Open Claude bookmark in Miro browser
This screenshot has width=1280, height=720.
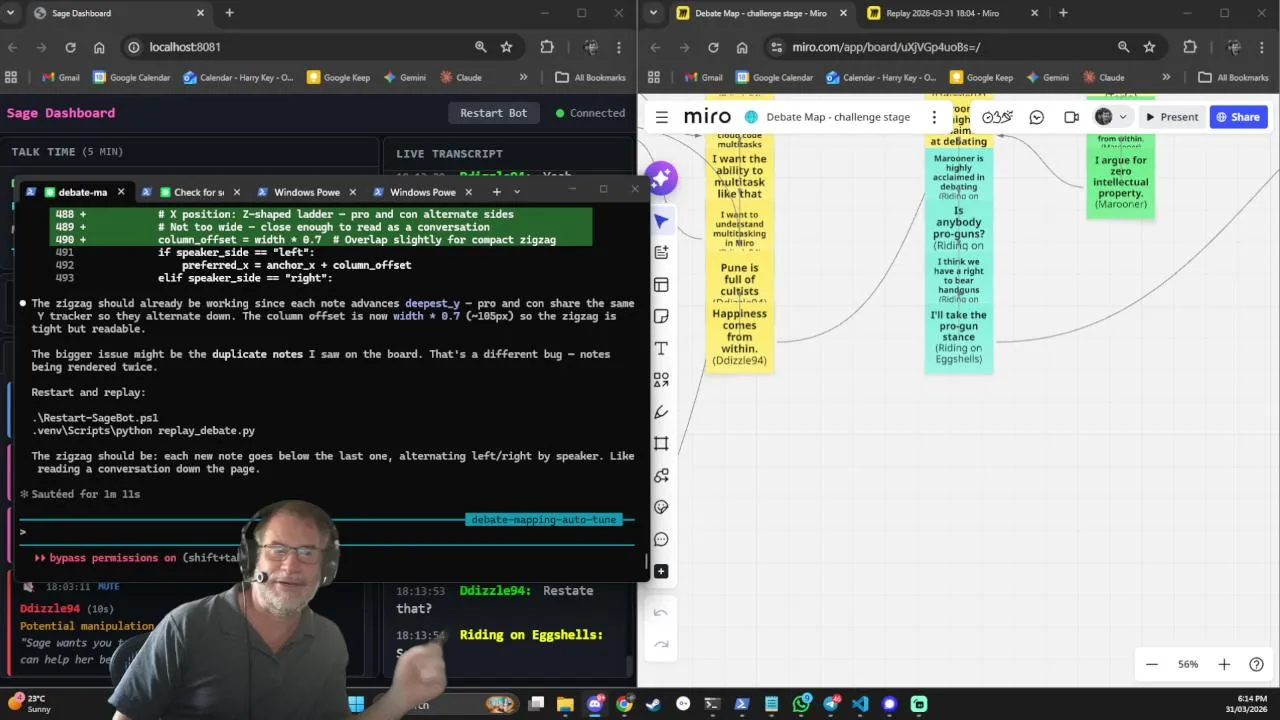[x=1103, y=77]
